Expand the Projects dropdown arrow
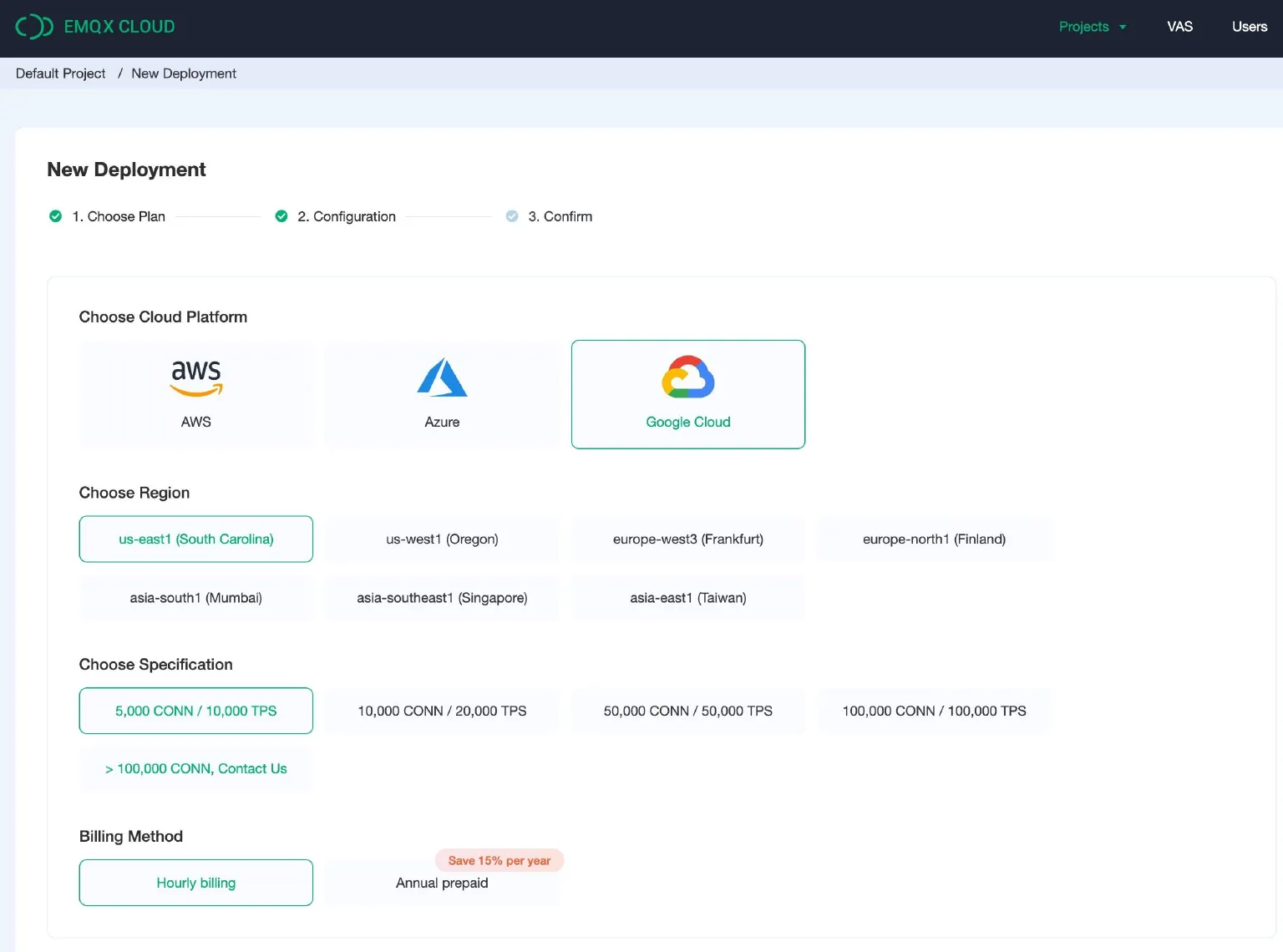Image resolution: width=1283 pixels, height=952 pixels. point(1123,28)
